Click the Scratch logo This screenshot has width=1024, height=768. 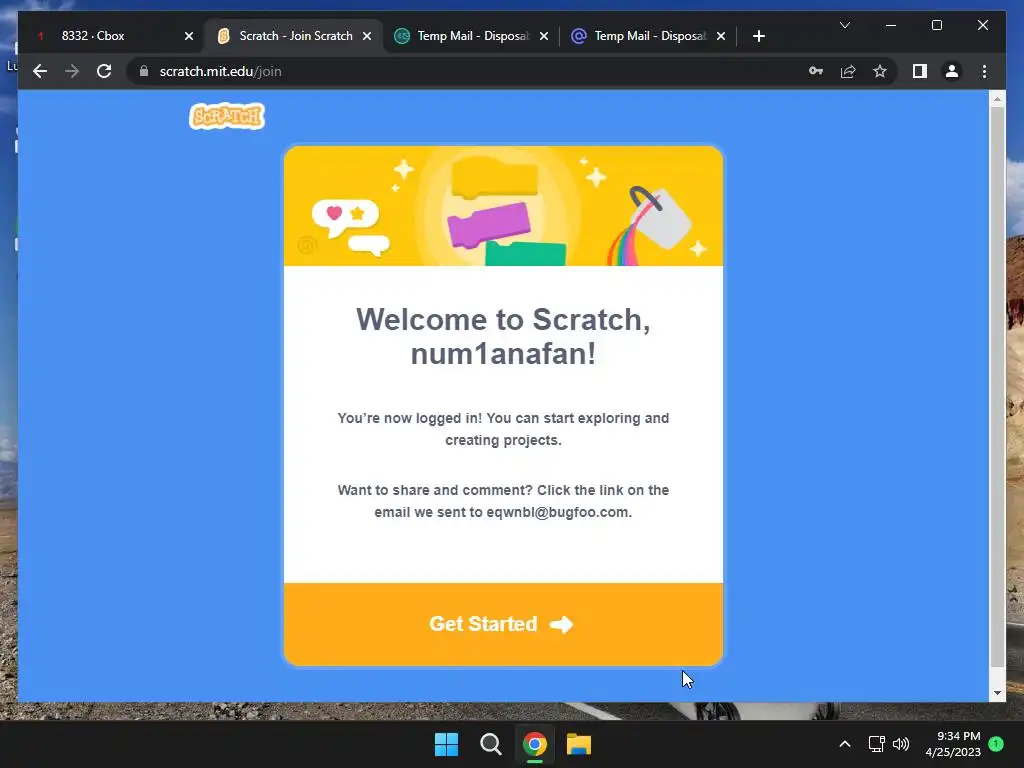[x=227, y=116]
